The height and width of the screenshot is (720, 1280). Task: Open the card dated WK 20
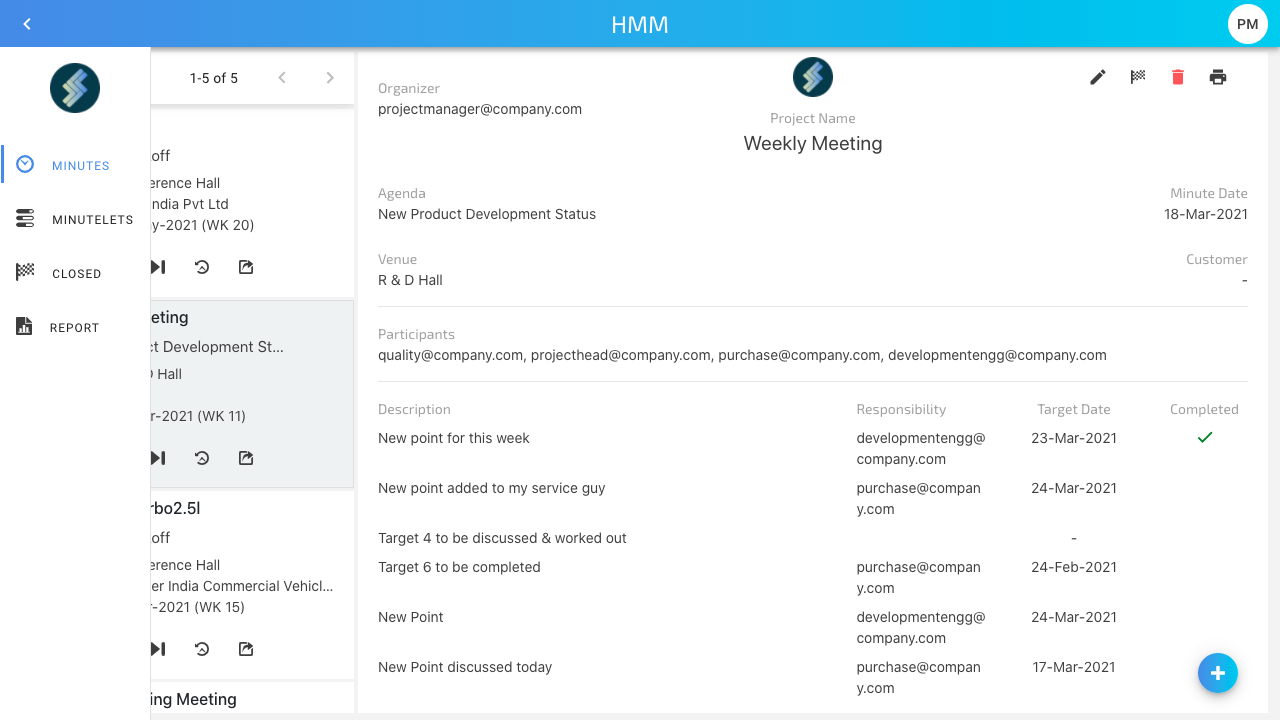(x=252, y=203)
